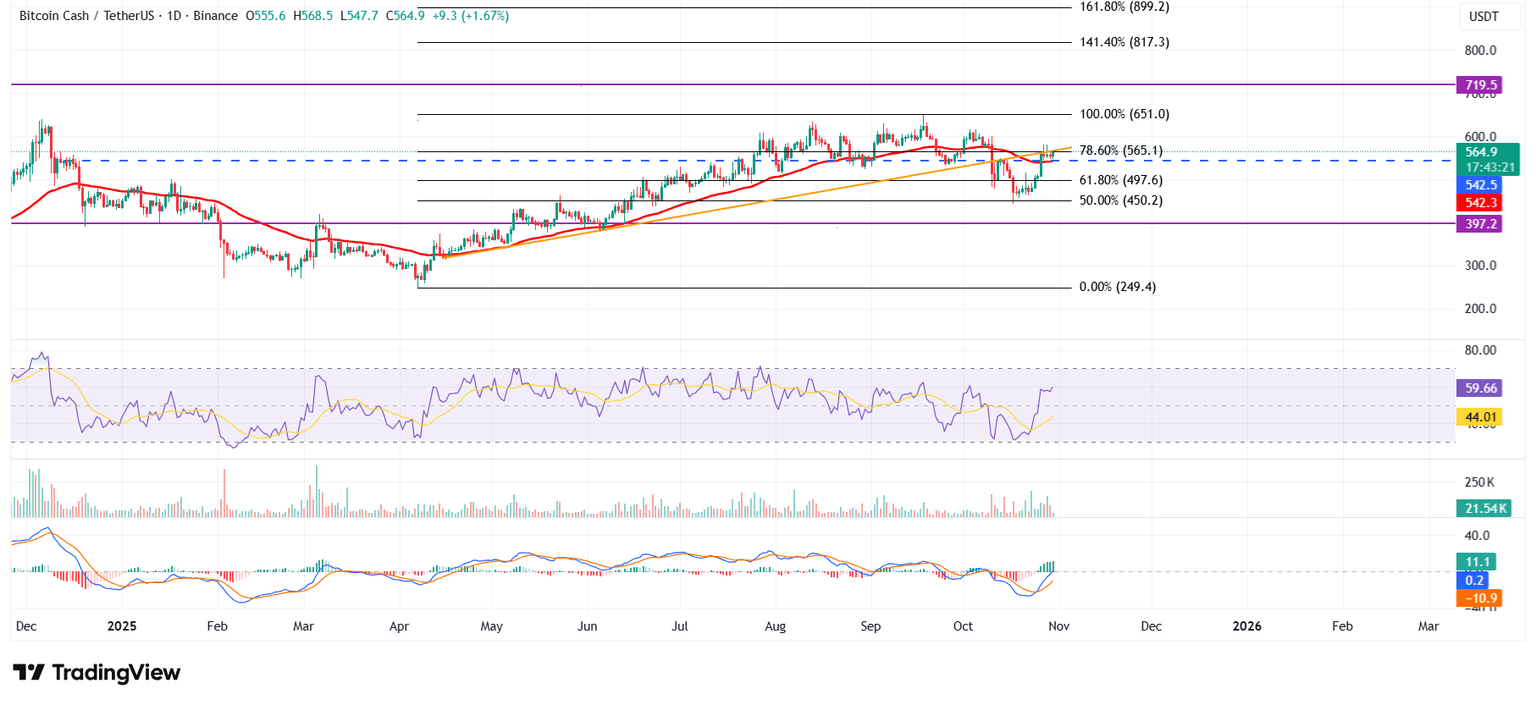Click the 21.54K volume value label
This screenshot has width=1536, height=704.
(x=1483, y=508)
